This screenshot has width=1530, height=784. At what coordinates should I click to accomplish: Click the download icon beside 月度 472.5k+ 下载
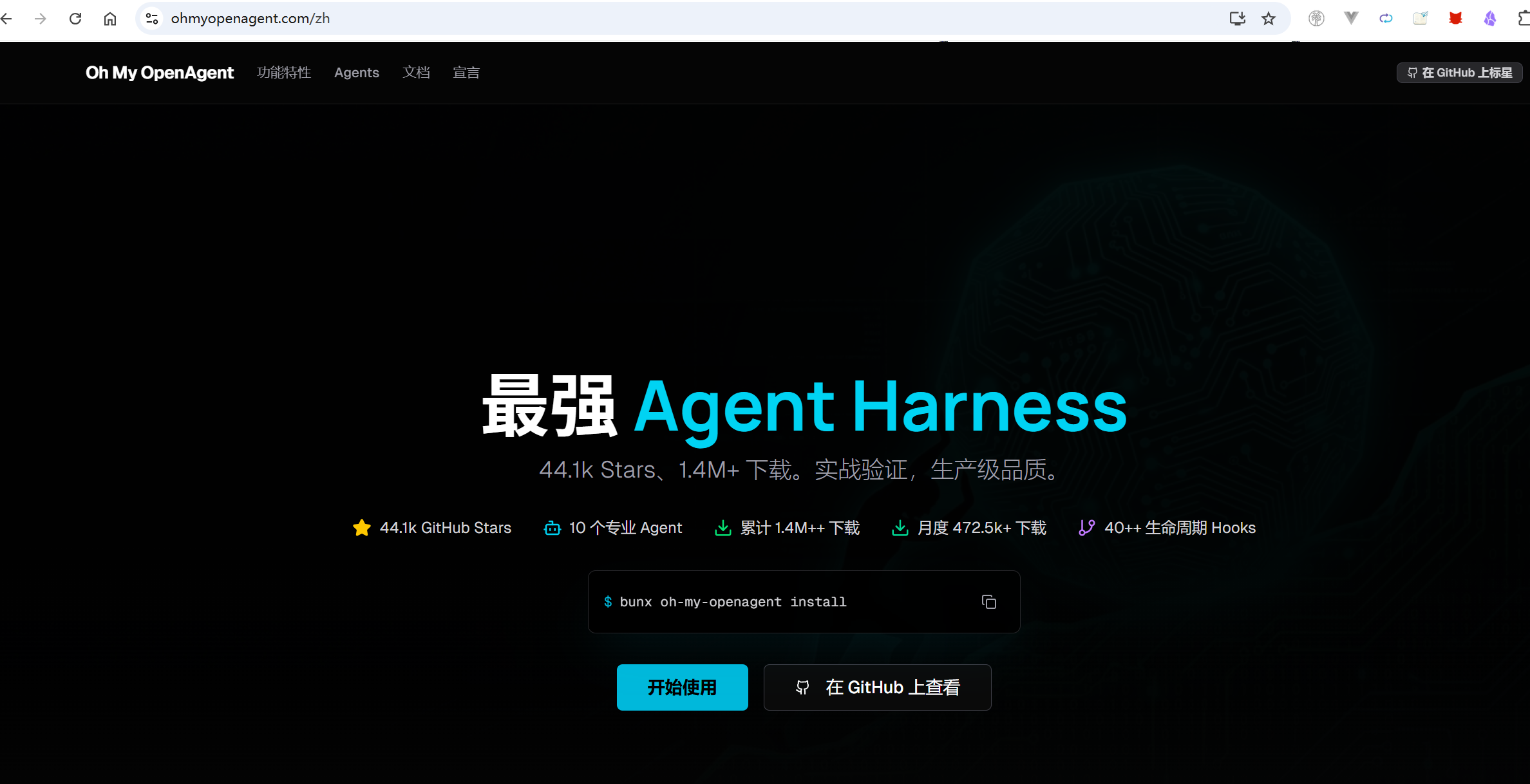pyautogui.click(x=899, y=527)
